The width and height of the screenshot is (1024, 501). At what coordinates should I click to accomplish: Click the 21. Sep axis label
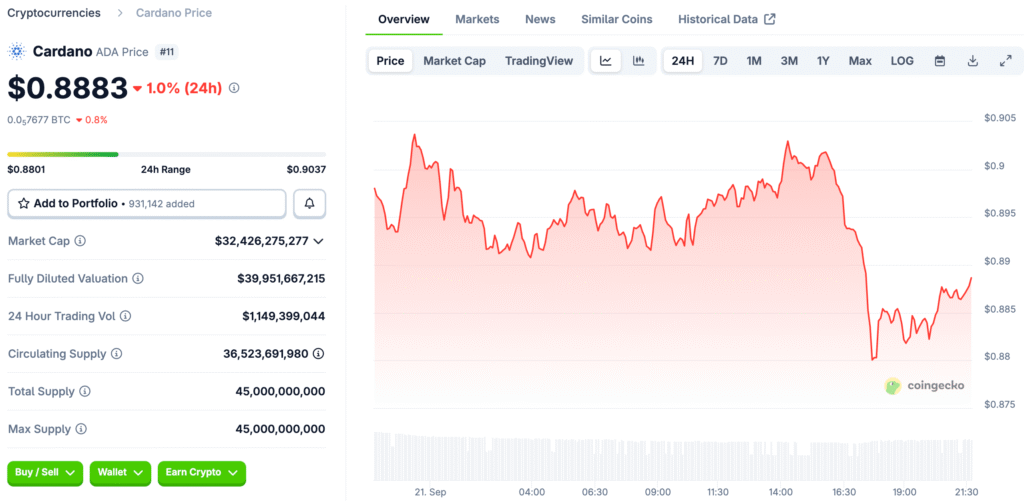(431, 491)
